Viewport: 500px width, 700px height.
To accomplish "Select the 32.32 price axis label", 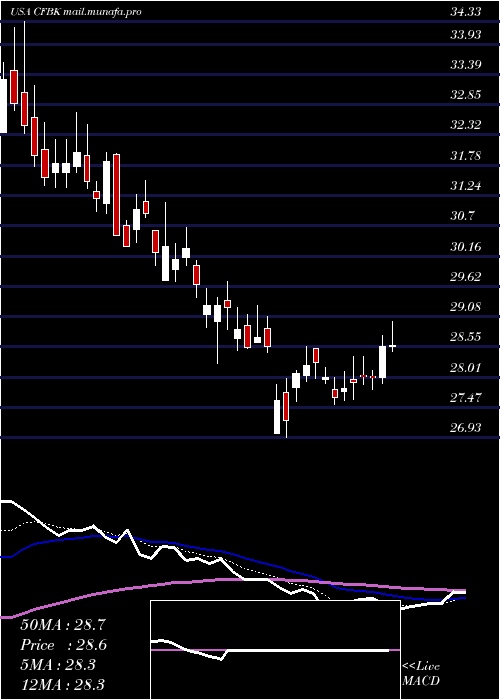I will [x=466, y=125].
